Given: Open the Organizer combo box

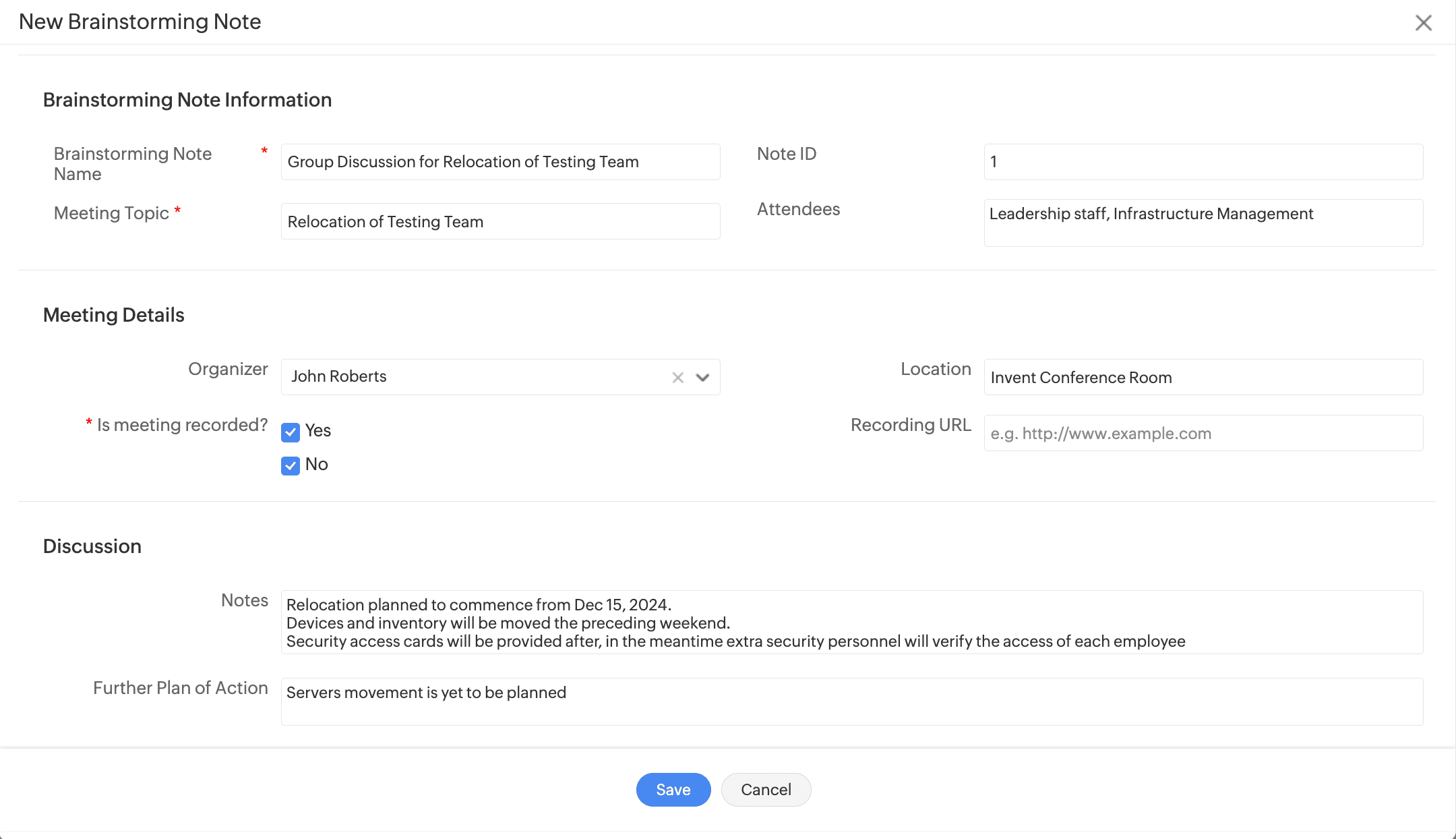Looking at the screenshot, I should pyautogui.click(x=472, y=377).
